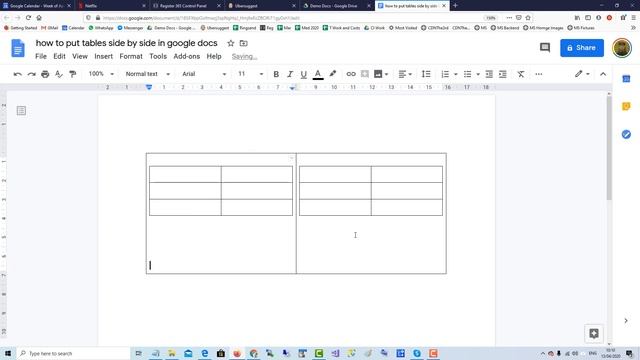Open the Format menu
Viewport: 640px width, 360px height.
(131, 56)
